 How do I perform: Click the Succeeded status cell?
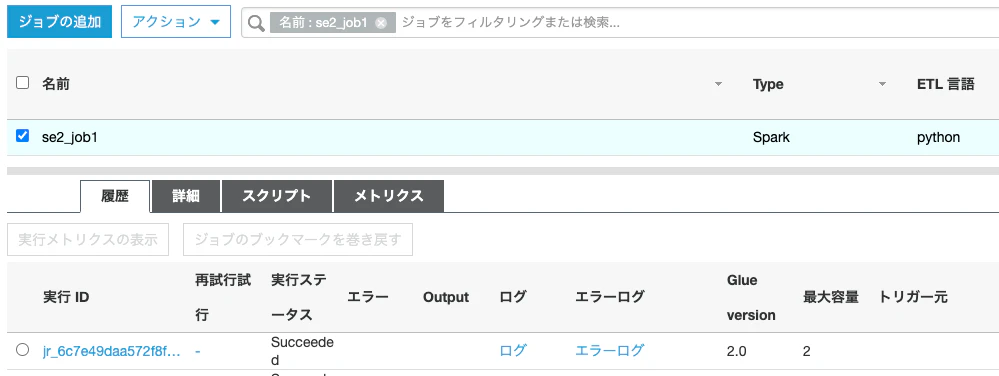point(302,351)
